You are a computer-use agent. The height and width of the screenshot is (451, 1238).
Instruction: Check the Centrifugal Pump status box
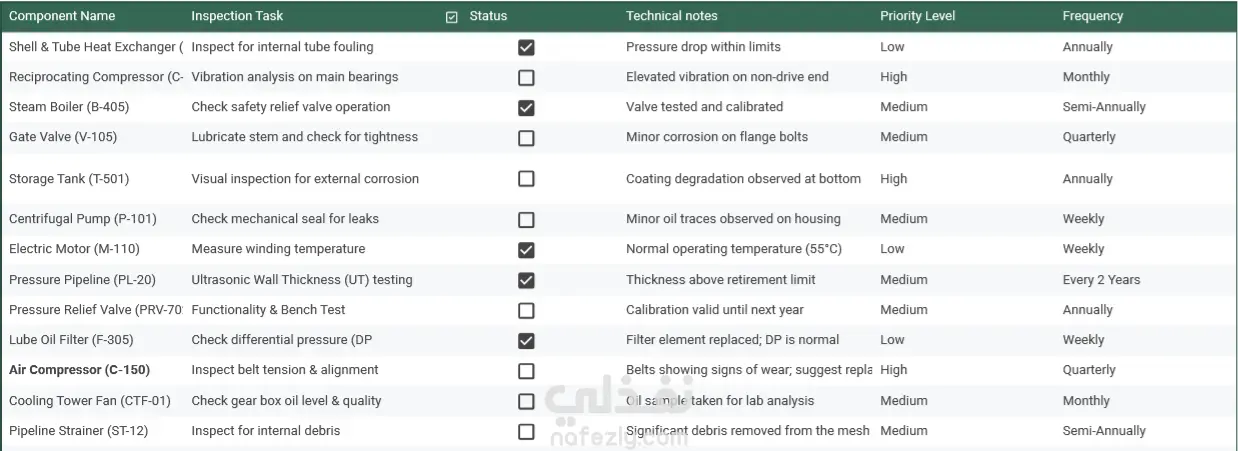tap(526, 219)
